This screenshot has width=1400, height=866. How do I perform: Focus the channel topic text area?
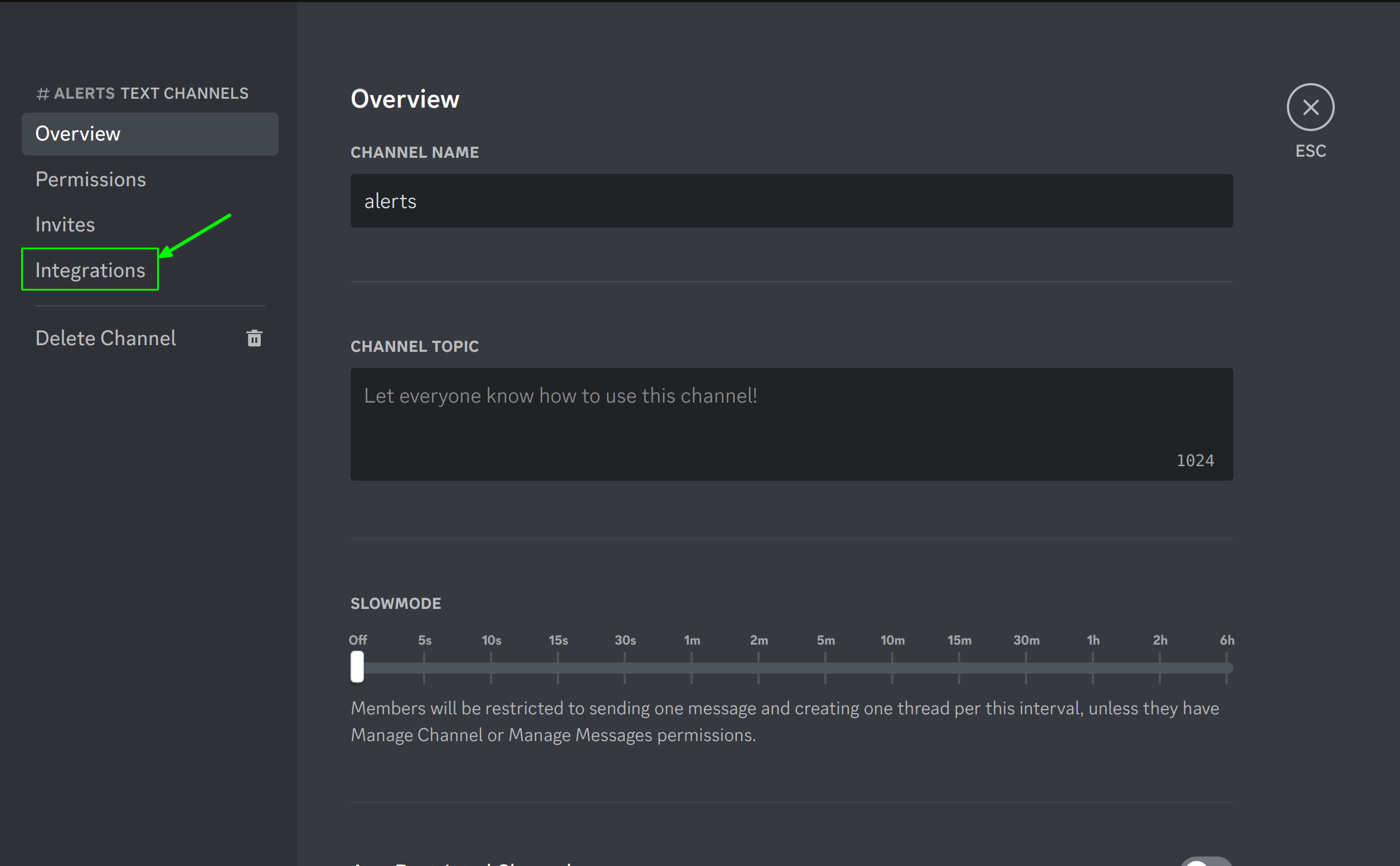pos(791,424)
